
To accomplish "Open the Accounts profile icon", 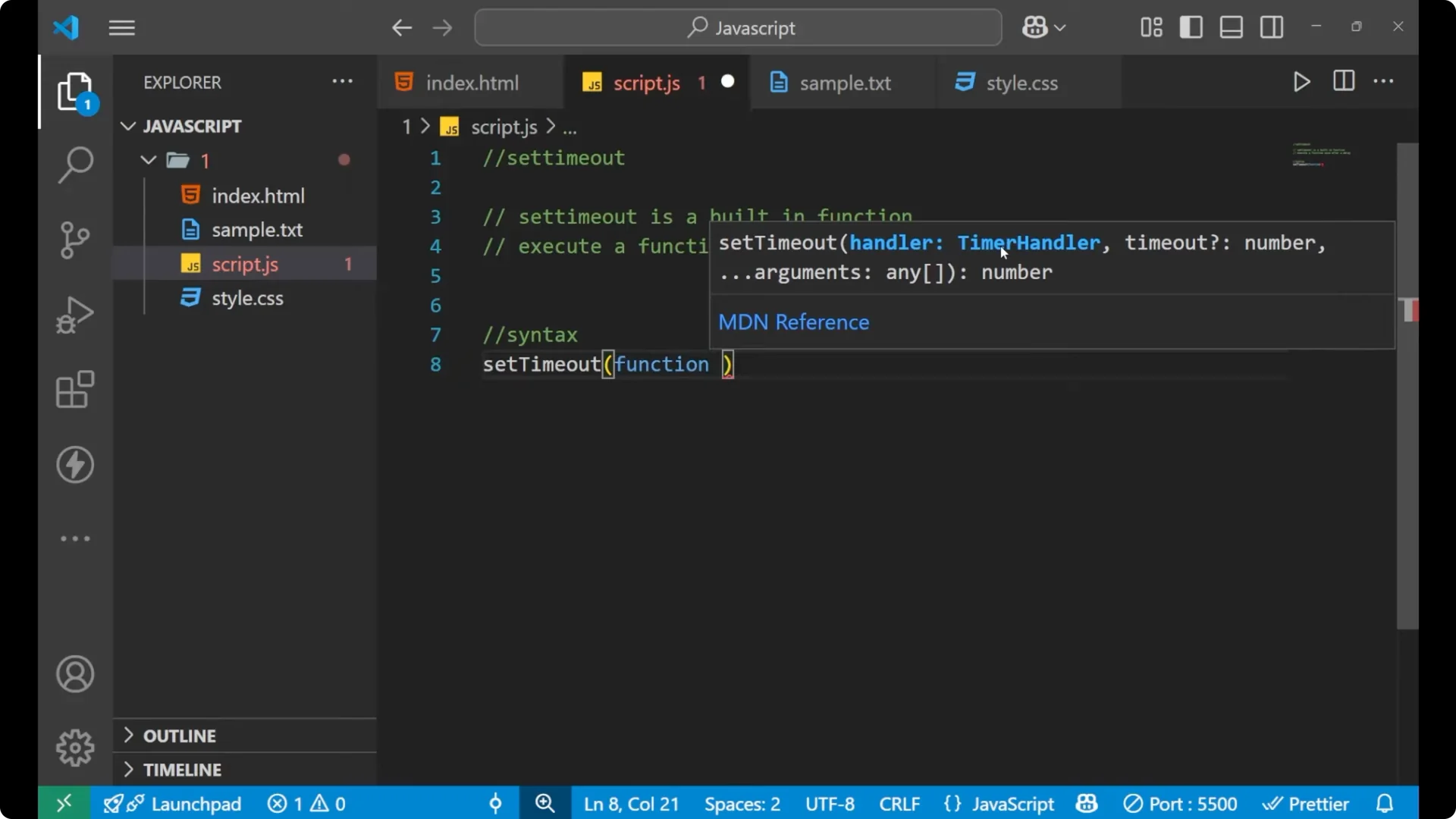I will coord(74,674).
